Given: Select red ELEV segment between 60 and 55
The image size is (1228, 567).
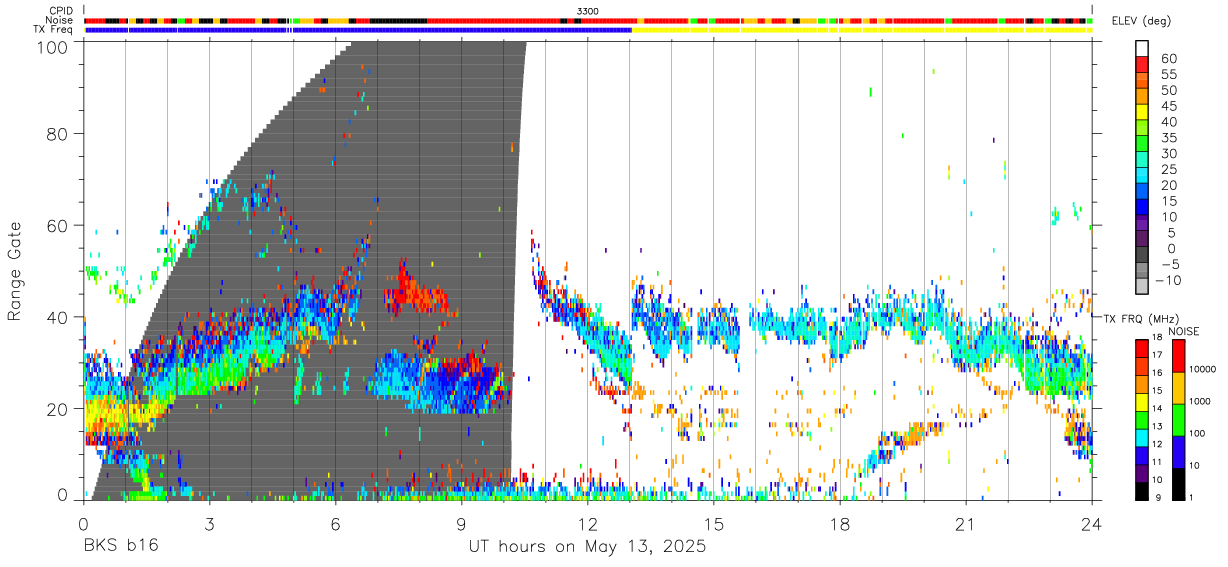Looking at the screenshot, I should [x=1142, y=66].
